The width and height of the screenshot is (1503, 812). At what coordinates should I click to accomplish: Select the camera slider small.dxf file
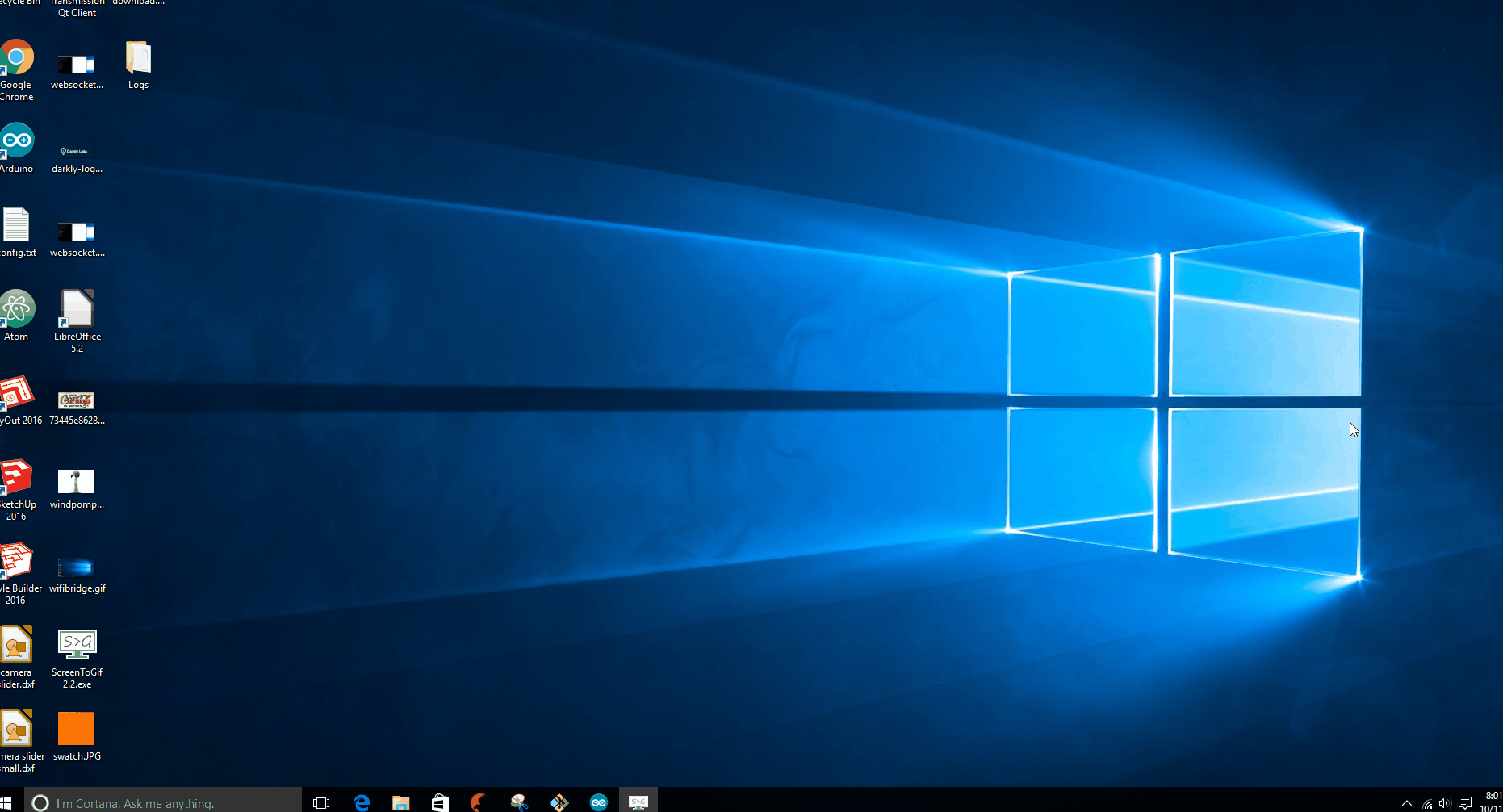(x=22, y=742)
